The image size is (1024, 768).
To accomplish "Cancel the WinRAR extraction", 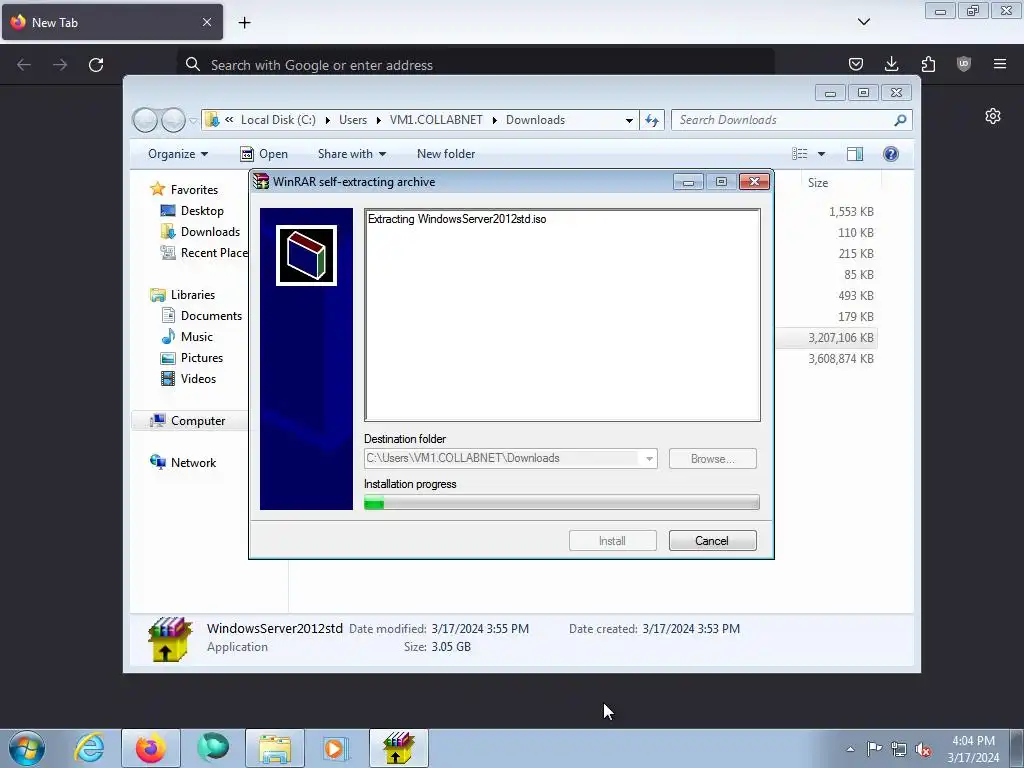I will (712, 541).
